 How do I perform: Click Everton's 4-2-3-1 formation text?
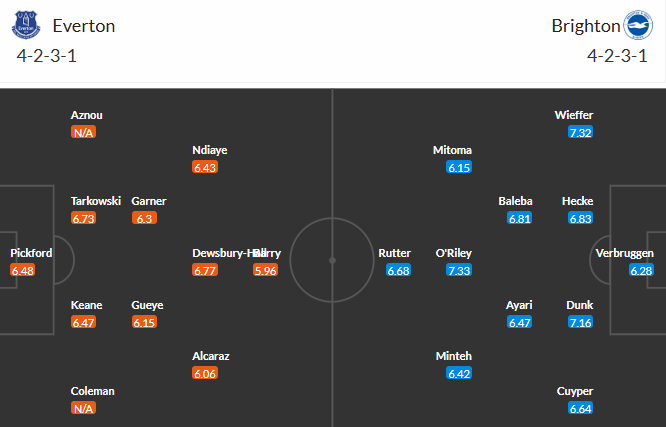click(47, 55)
